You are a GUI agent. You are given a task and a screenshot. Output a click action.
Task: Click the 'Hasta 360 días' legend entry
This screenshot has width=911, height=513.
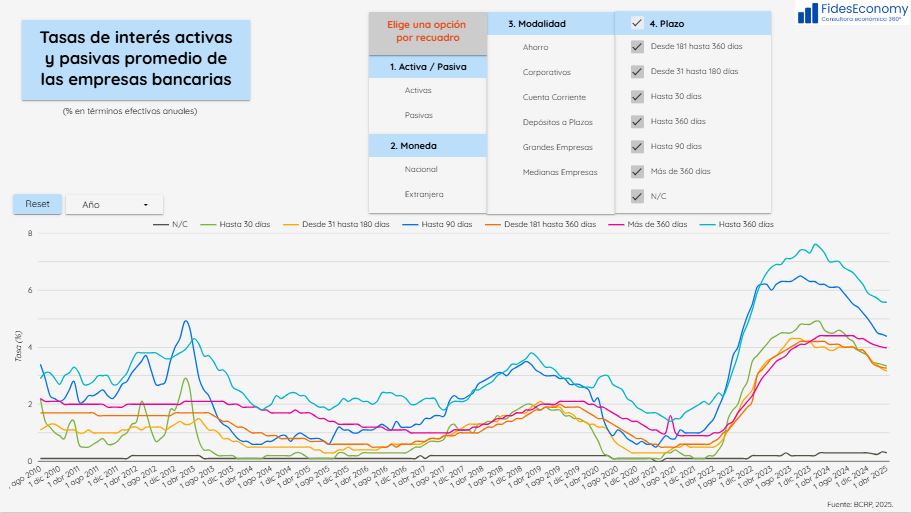pyautogui.click(x=736, y=225)
